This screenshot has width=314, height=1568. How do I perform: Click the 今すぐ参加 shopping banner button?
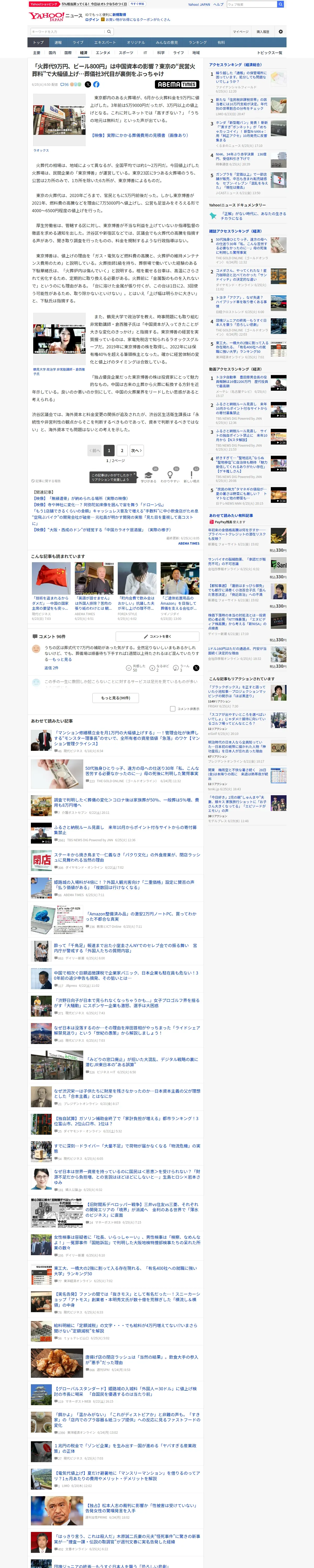coord(137,4)
